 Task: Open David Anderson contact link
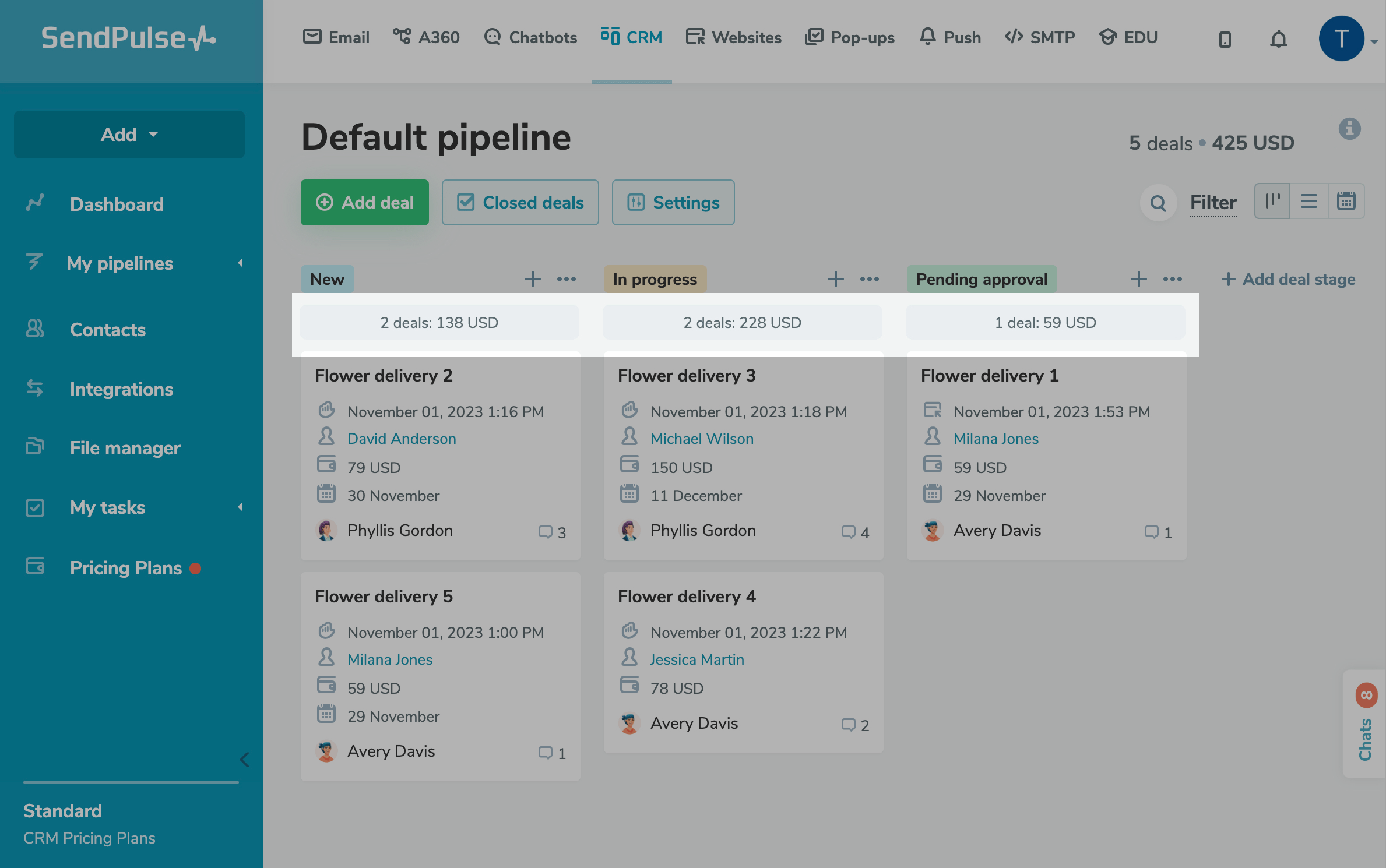click(402, 439)
